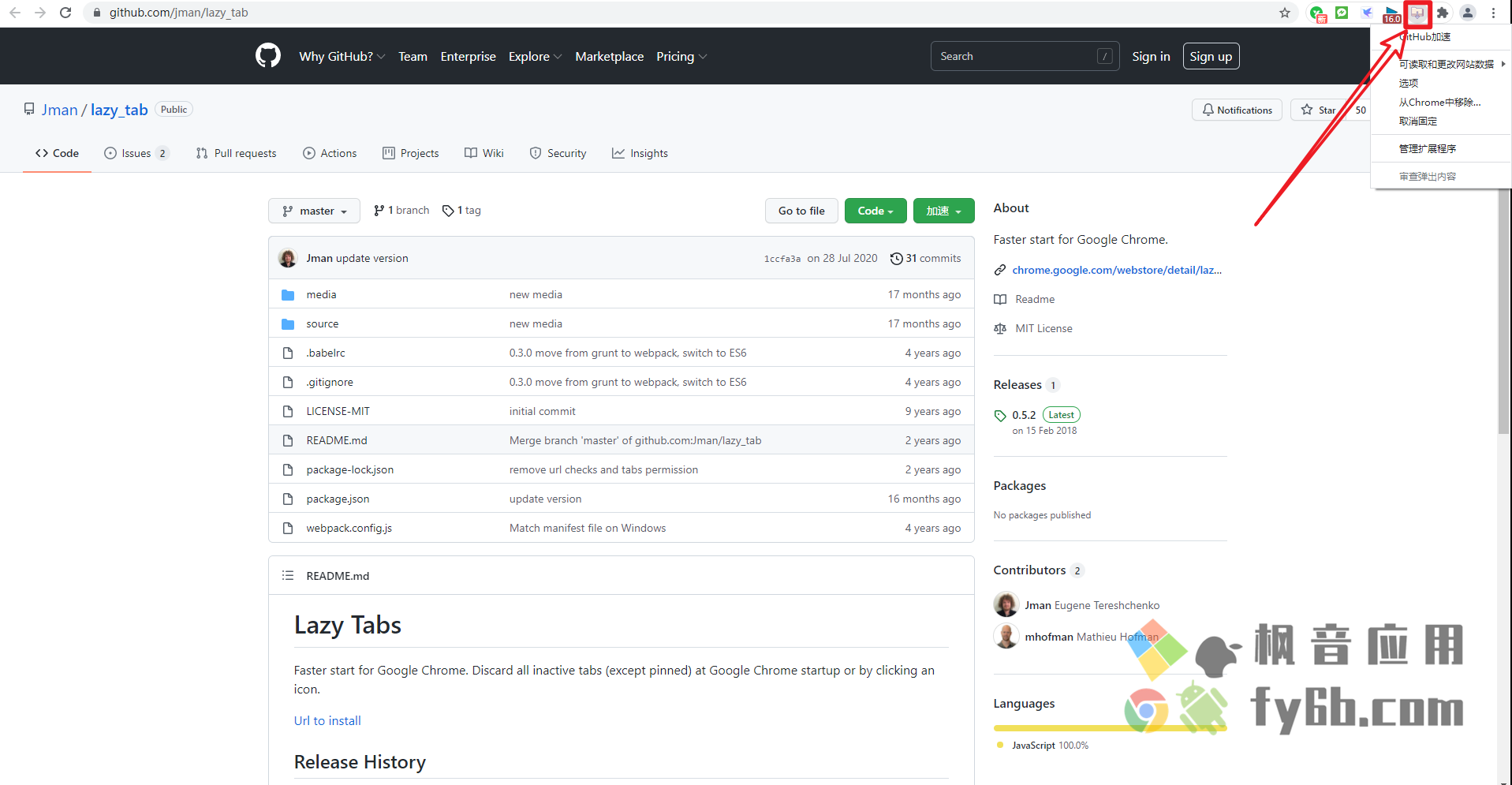Open the 1 branch link
Screen dimensions: 1512x785
[401, 210]
